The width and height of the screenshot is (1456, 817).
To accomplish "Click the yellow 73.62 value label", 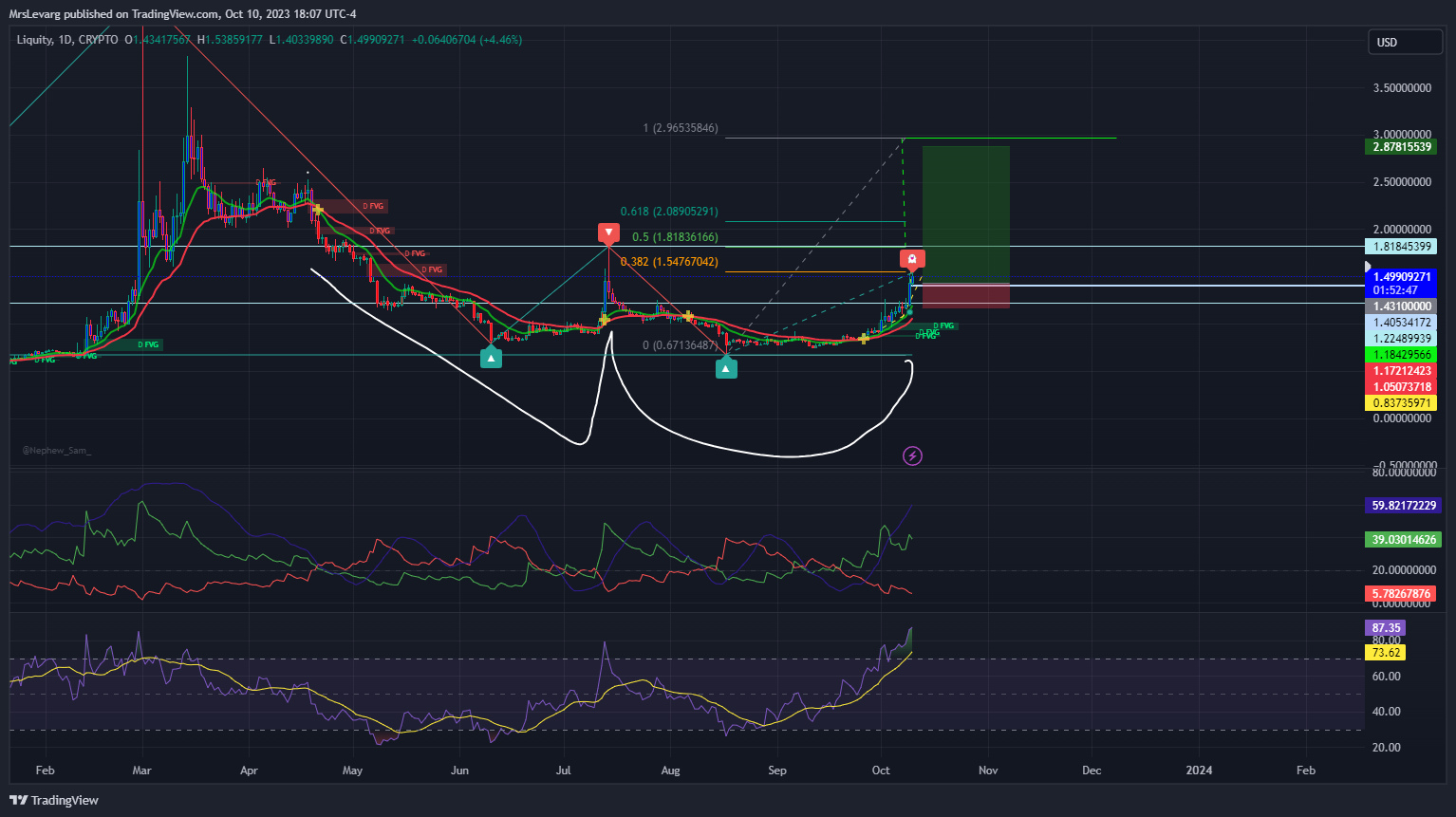I will (x=1385, y=653).
